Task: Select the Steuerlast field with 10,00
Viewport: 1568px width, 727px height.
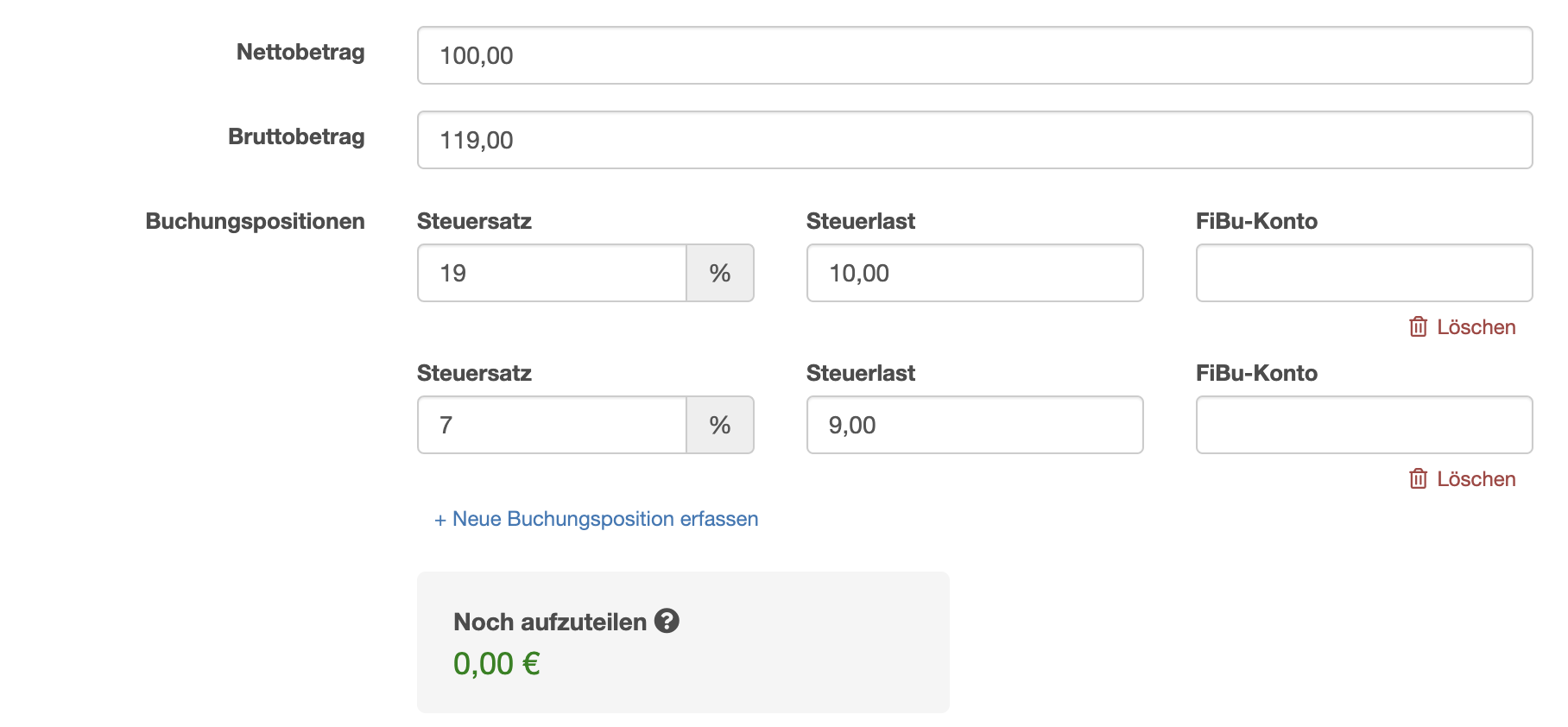Action: click(974, 273)
